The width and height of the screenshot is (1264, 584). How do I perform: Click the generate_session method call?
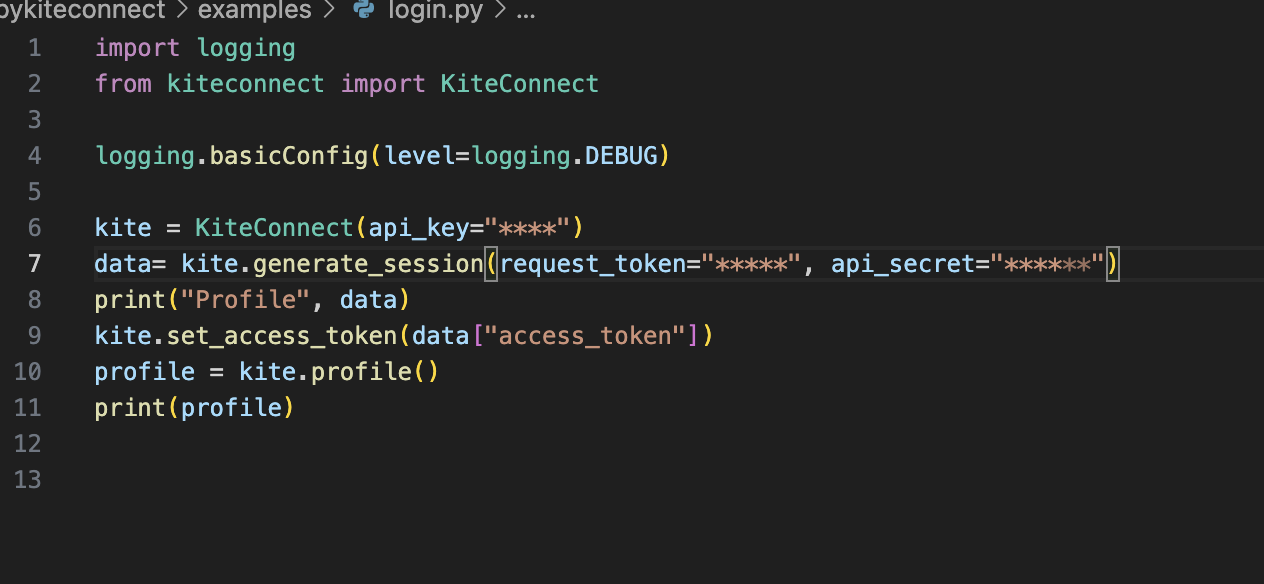pos(368,264)
